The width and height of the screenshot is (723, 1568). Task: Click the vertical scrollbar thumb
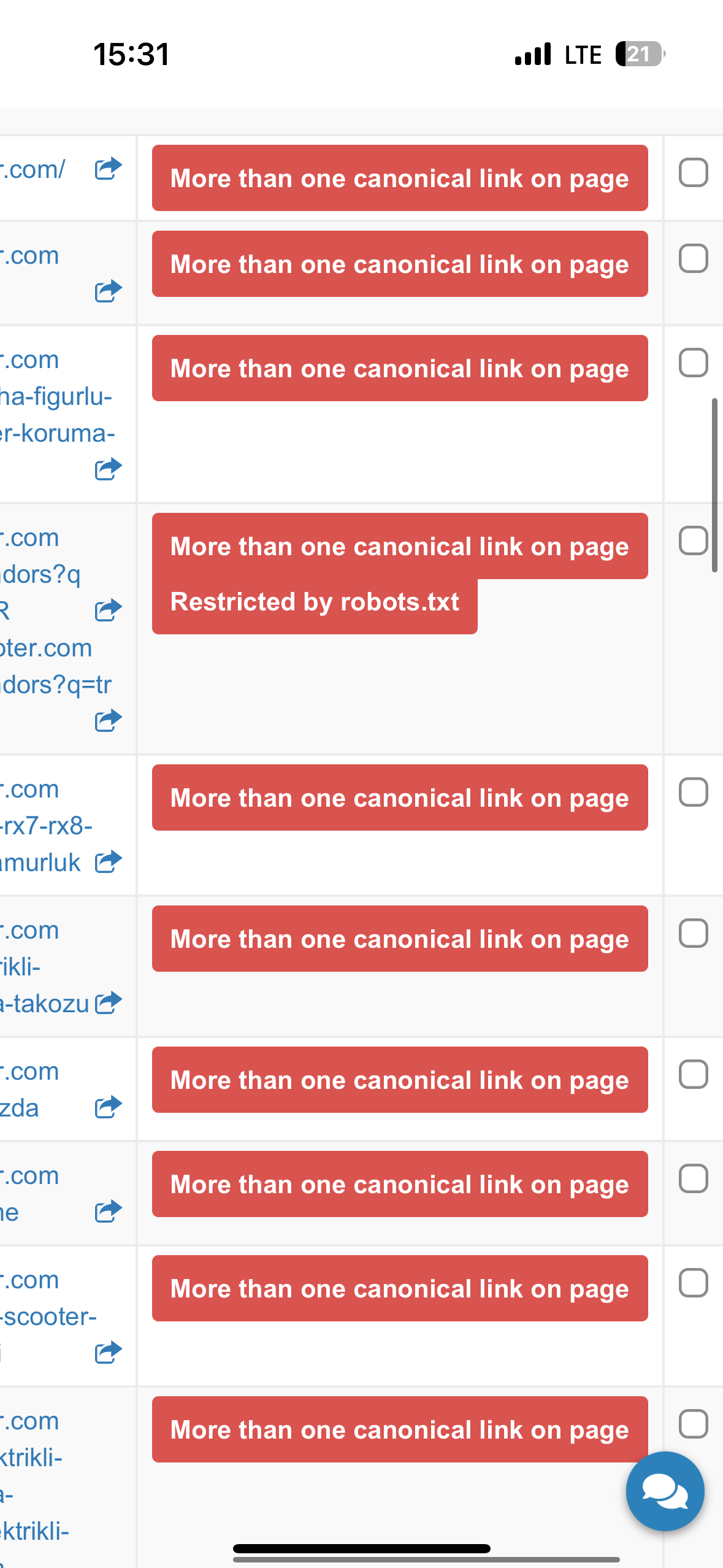point(714,485)
